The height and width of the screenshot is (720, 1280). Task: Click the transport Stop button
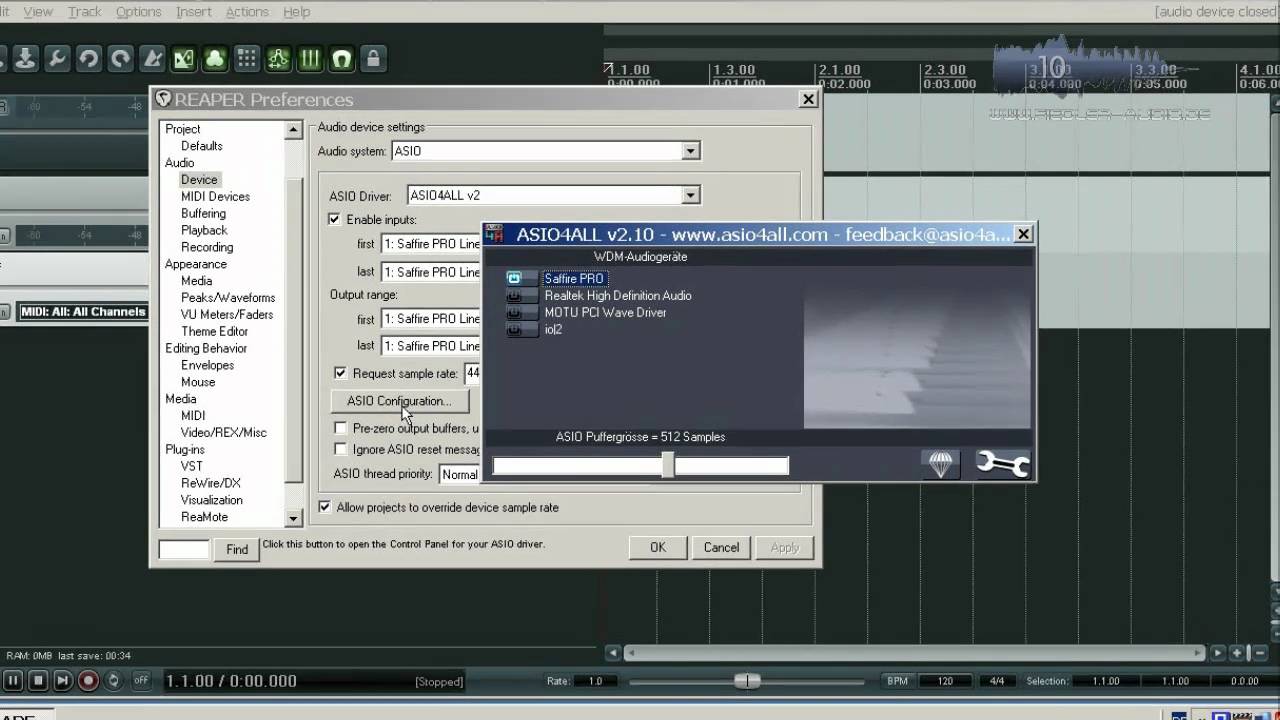[38, 681]
